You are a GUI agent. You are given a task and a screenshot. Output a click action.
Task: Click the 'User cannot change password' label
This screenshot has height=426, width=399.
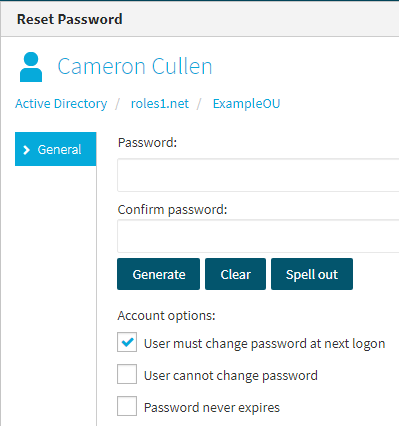[231, 375]
